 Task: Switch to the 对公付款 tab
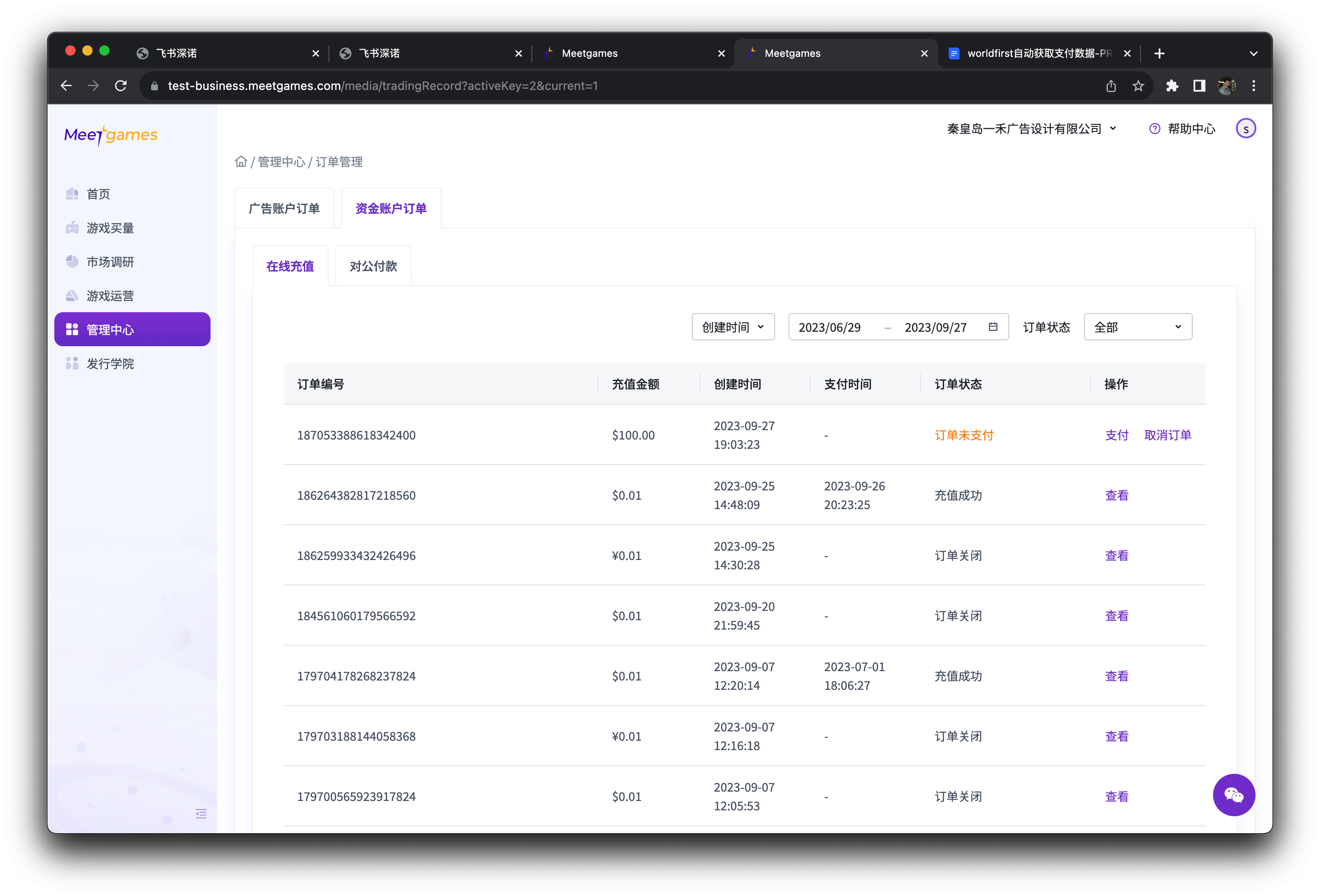pyautogui.click(x=373, y=266)
